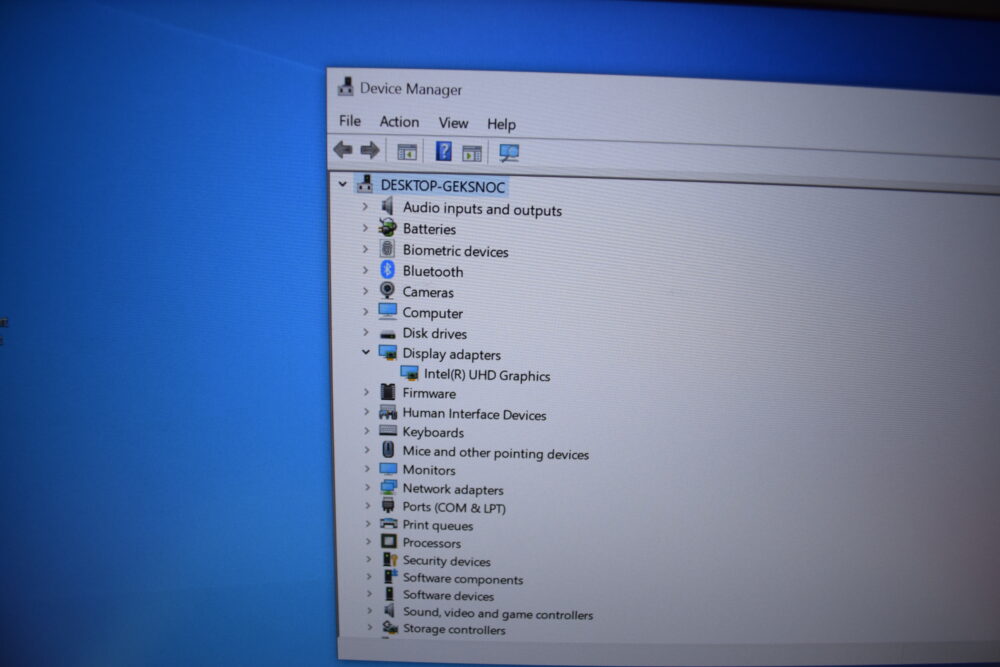Click the Bluetooth category icon
Screen dimensions: 1000x667
click(387, 270)
